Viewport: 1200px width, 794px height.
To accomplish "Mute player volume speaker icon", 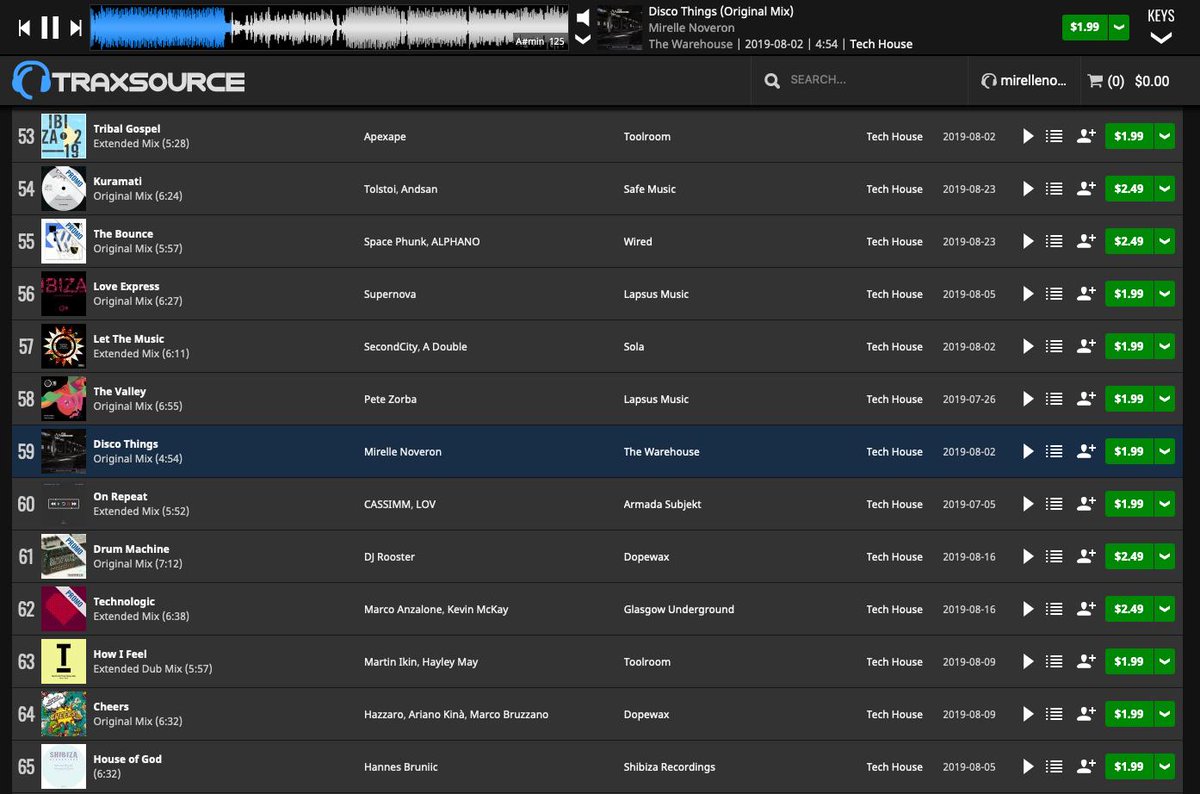I will click(583, 18).
